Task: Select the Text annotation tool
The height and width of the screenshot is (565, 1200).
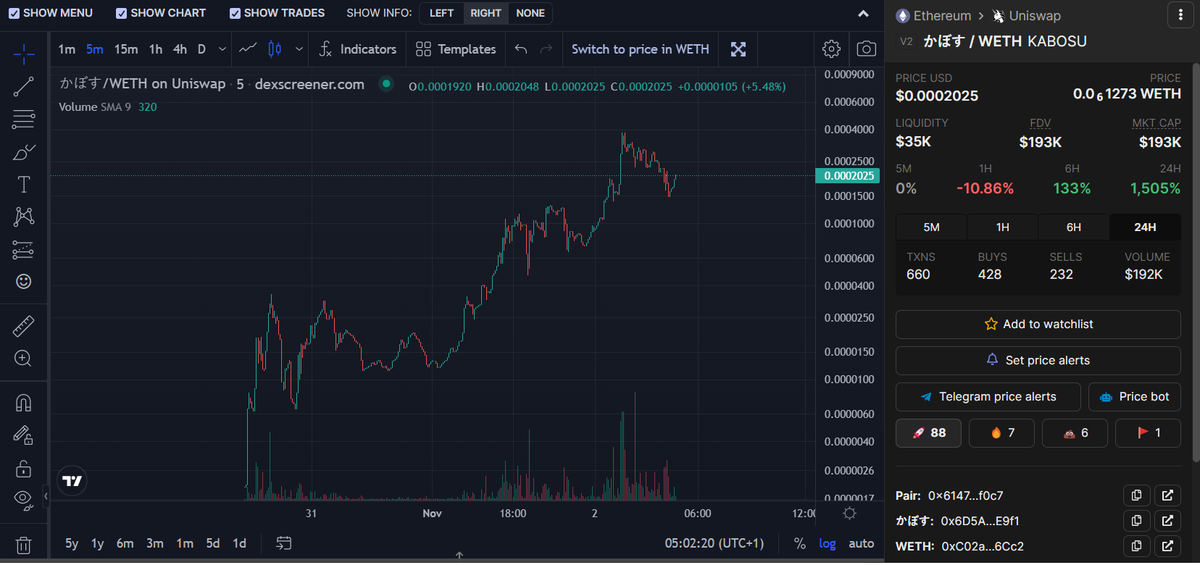Action: 24,184
